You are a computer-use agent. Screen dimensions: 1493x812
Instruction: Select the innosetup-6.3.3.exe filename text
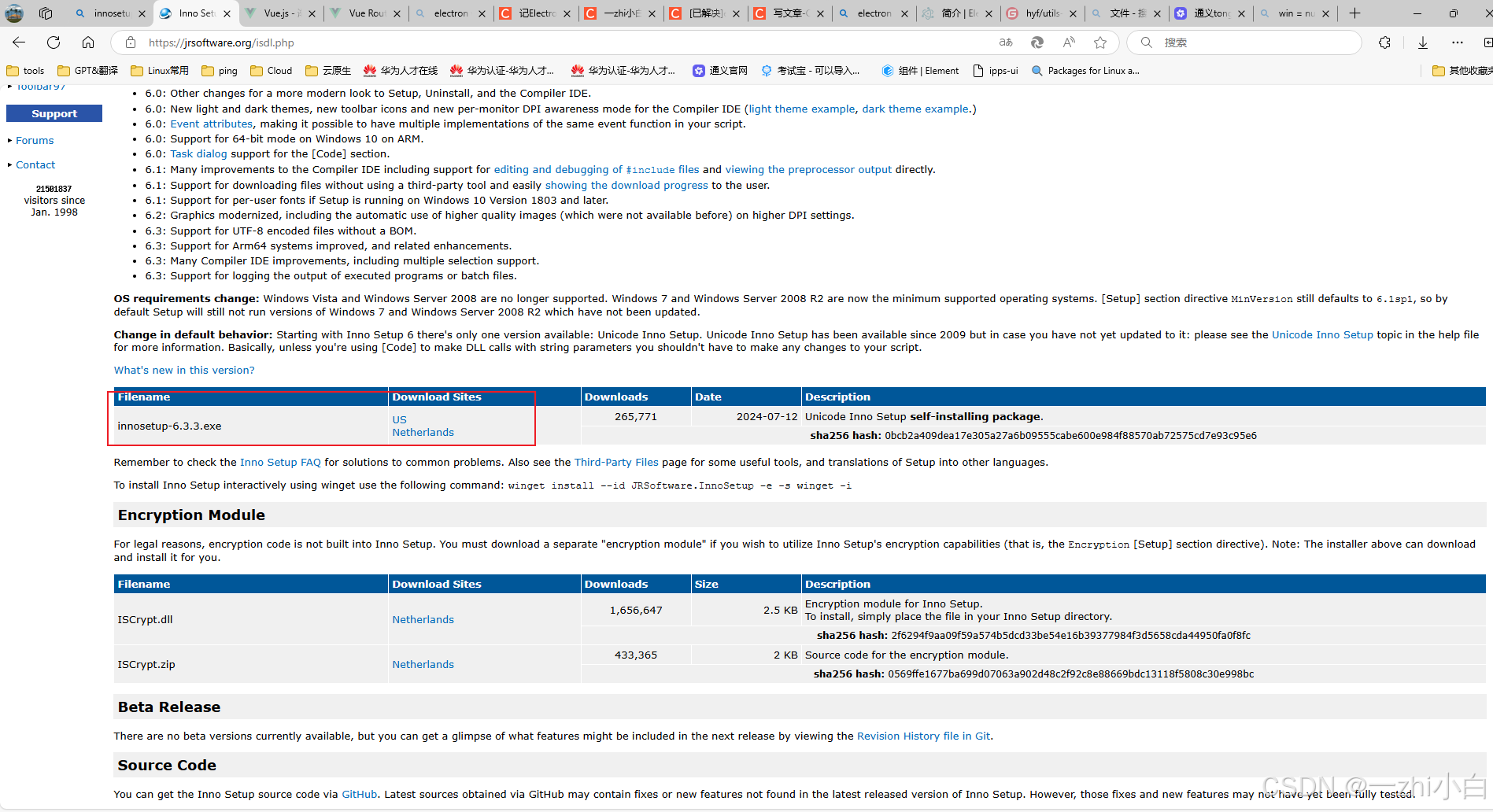(x=169, y=426)
